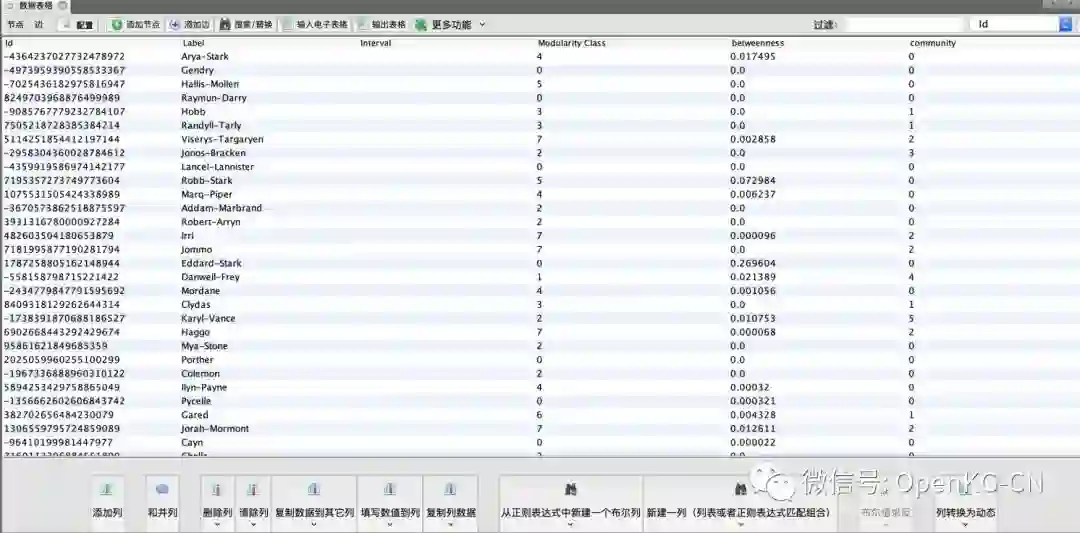Screen dimensions: 1080x533
Task: Select the Pycelle label cell
Action: click(x=196, y=401)
